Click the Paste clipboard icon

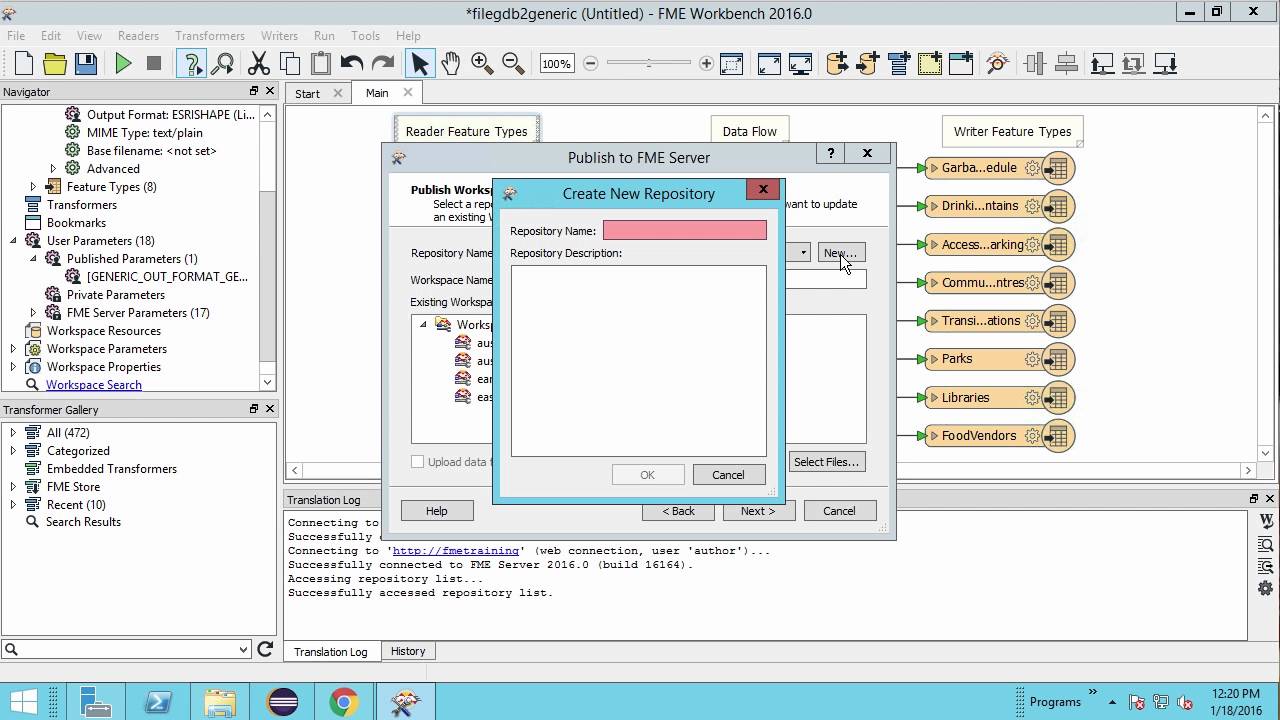tap(321, 64)
